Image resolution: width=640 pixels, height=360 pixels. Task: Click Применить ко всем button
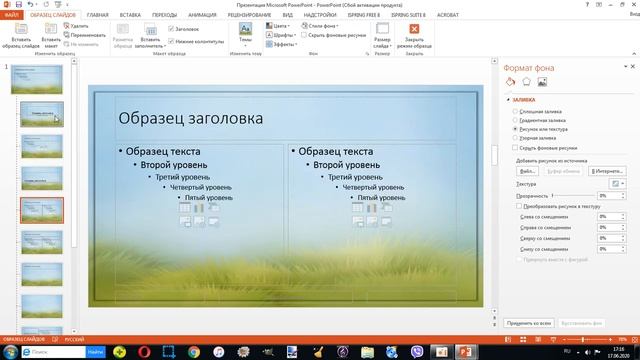point(529,323)
